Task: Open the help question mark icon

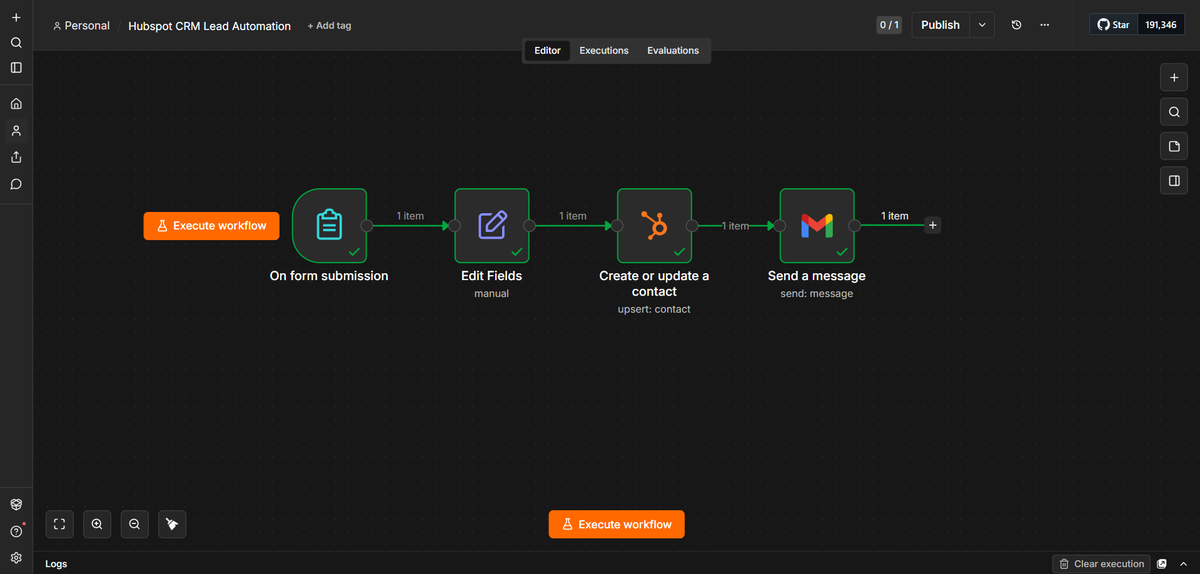Action: click(x=16, y=532)
